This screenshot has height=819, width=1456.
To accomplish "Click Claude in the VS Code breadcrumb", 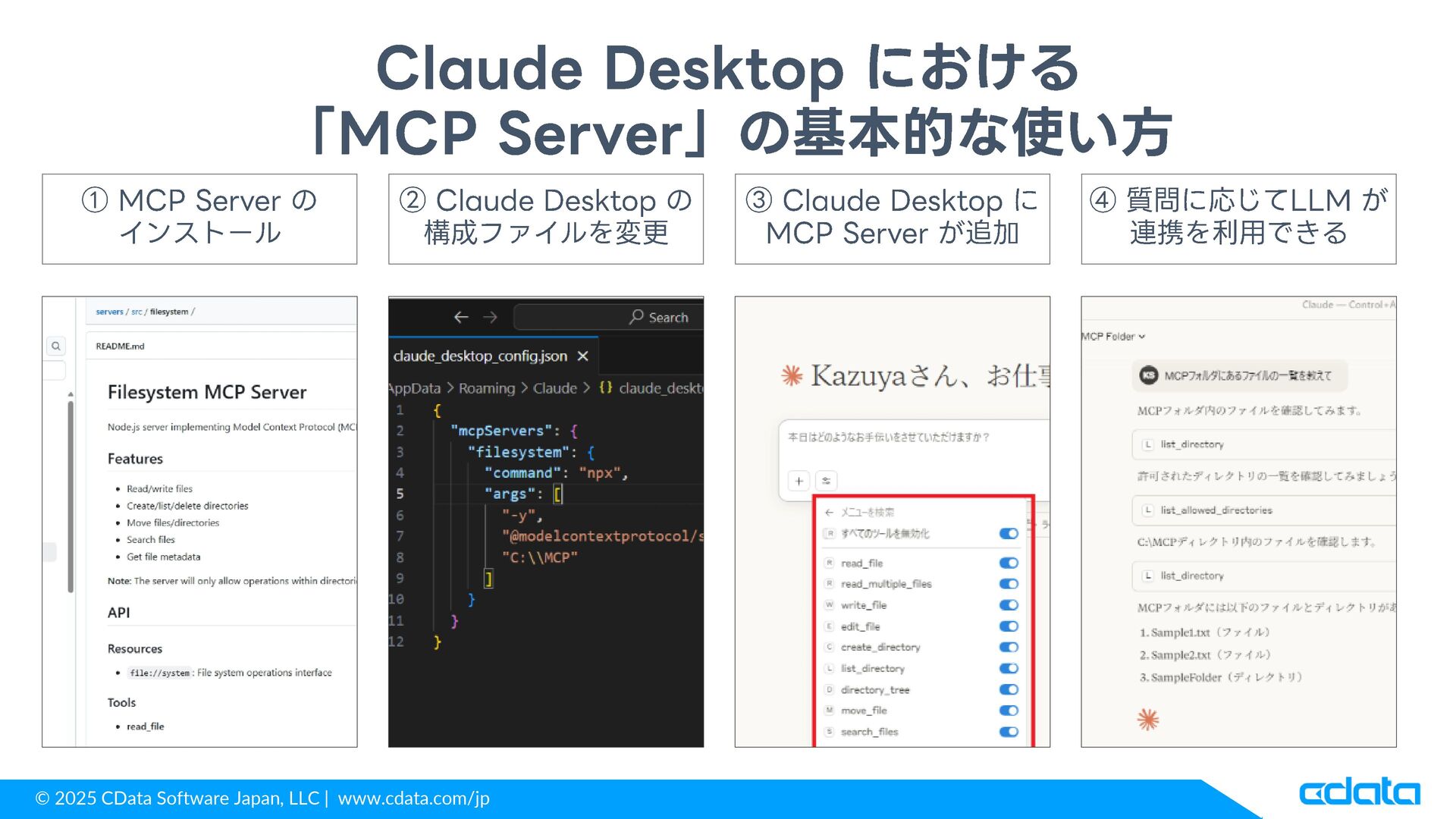I will 555,388.
